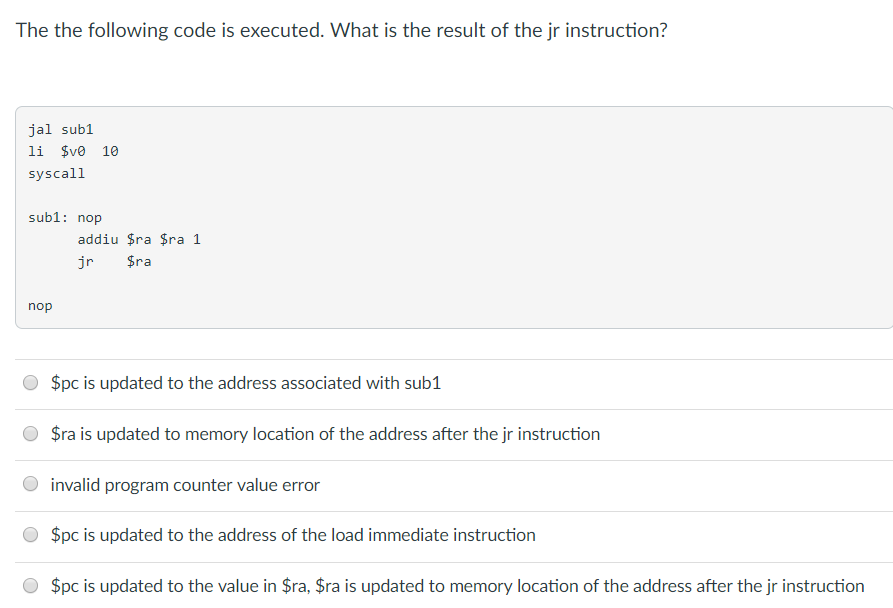The image size is (893, 608).
Task: Select '$ra is updated to memory location' answer option
Action: 30,433
